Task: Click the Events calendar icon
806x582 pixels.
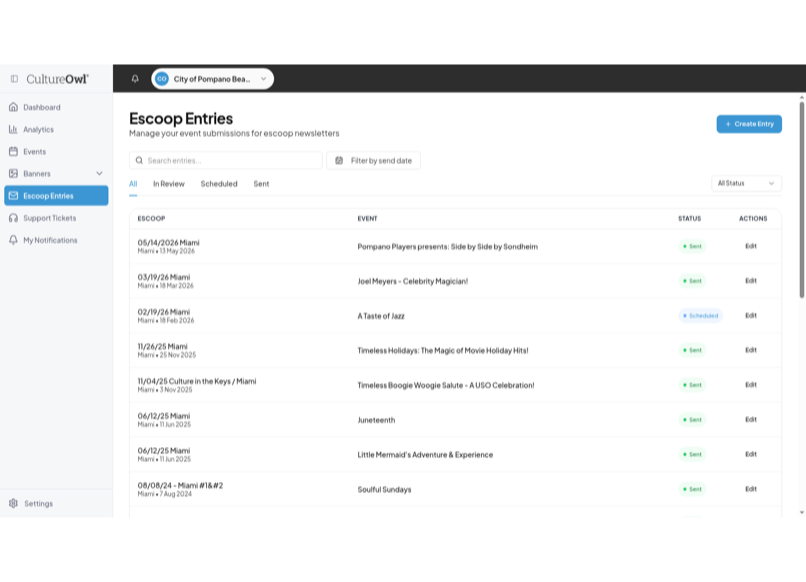Action: (x=13, y=151)
